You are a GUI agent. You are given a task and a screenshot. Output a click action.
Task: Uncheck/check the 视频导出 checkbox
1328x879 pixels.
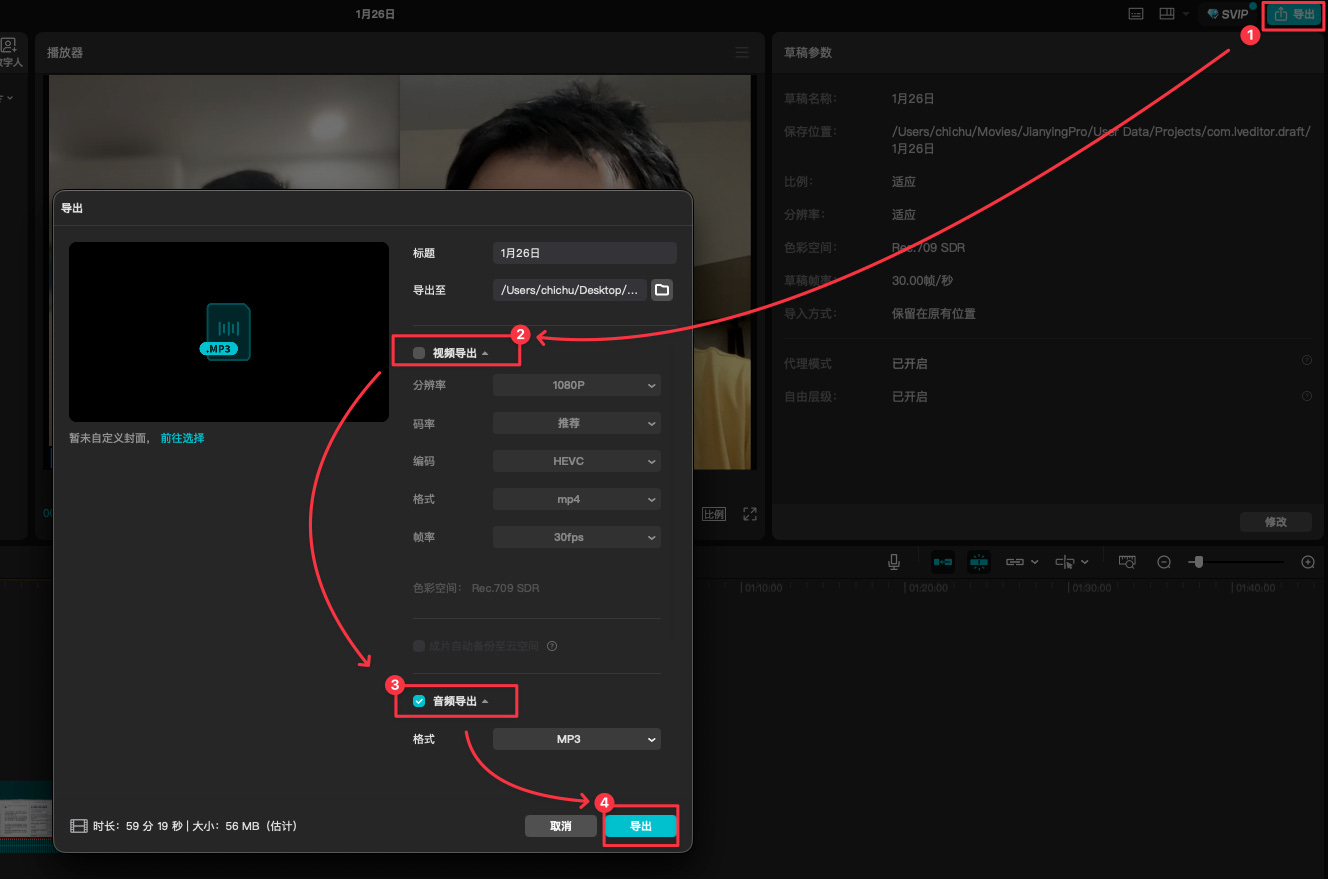point(419,353)
